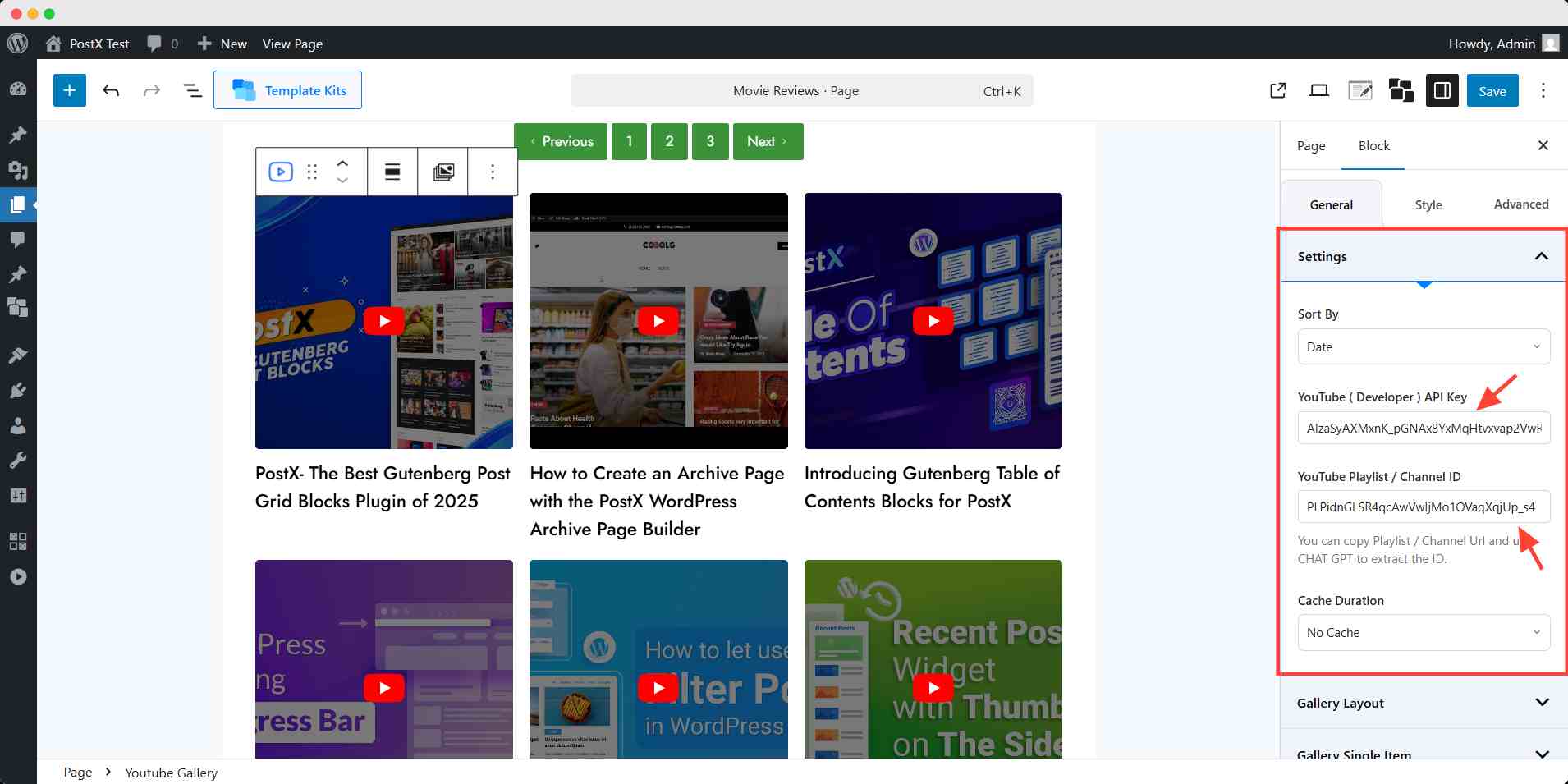Image resolution: width=1568 pixels, height=784 pixels.
Task: Open Template Kits library
Action: coord(287,90)
